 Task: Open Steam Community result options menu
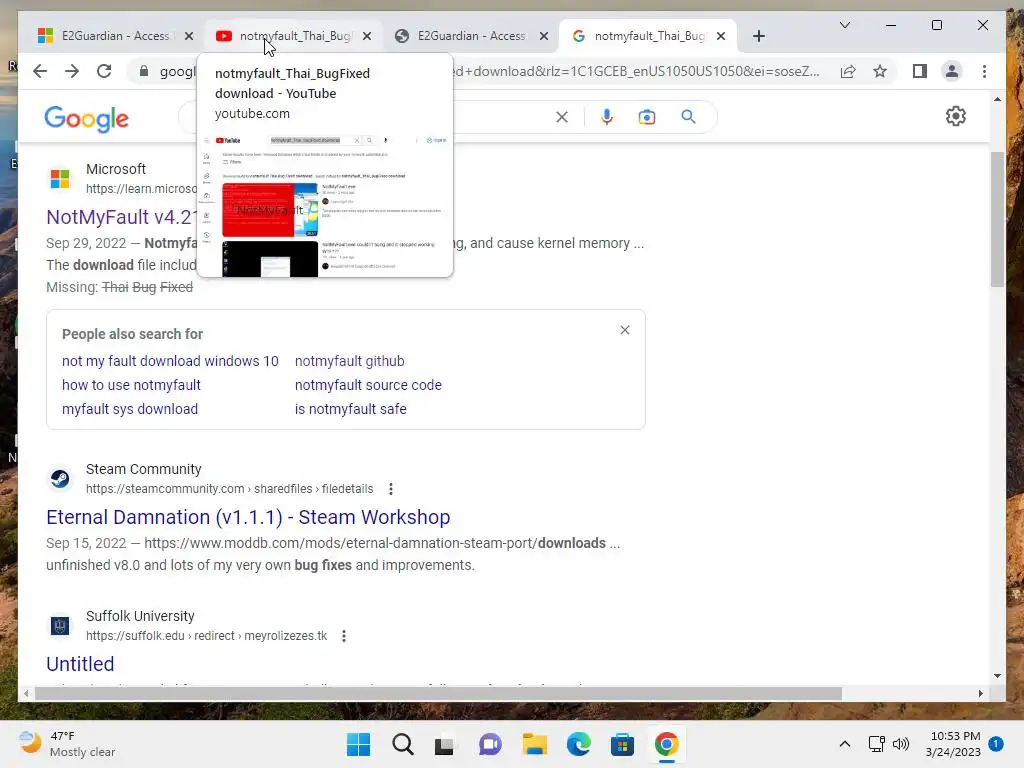point(391,488)
